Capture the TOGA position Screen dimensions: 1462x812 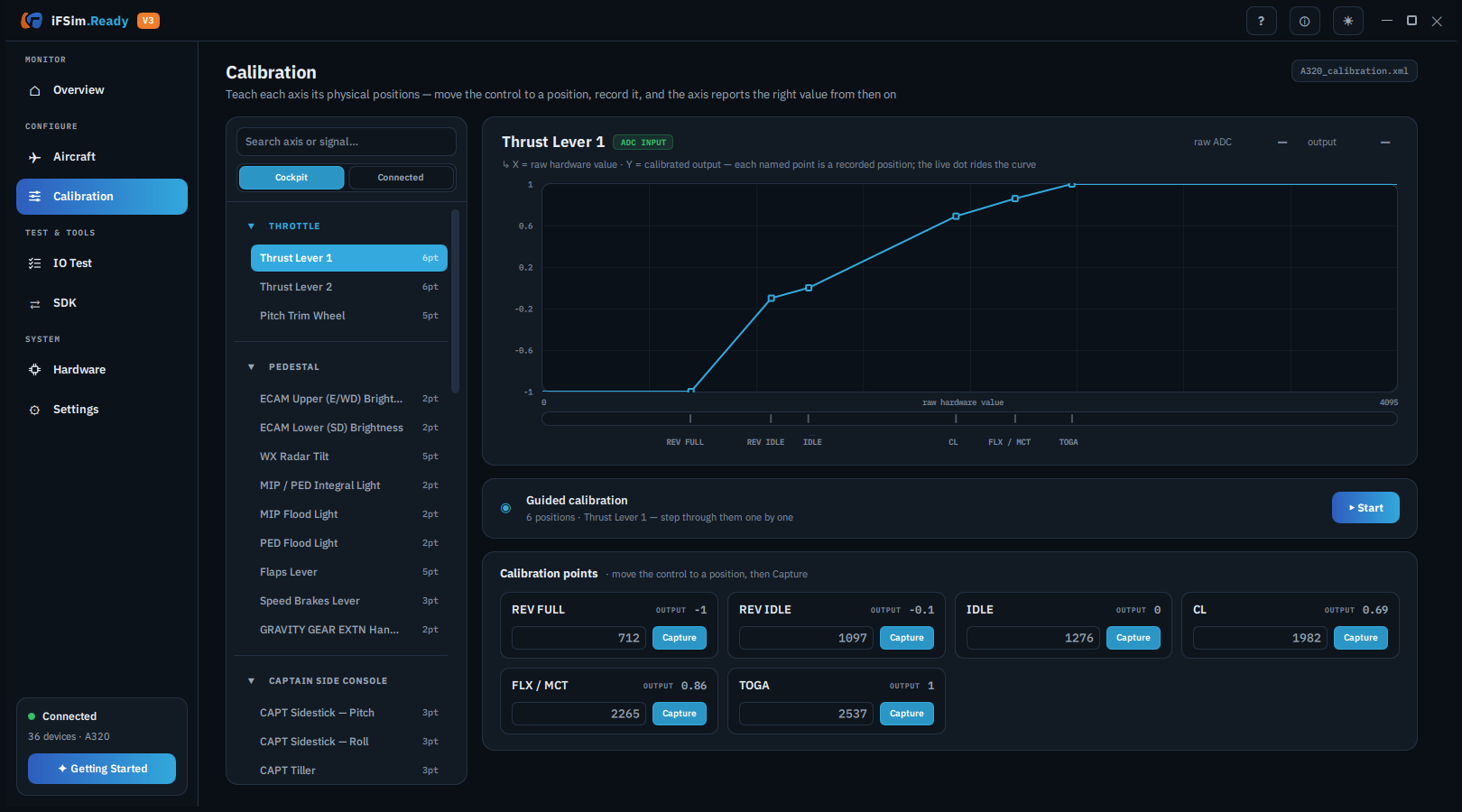(x=907, y=714)
